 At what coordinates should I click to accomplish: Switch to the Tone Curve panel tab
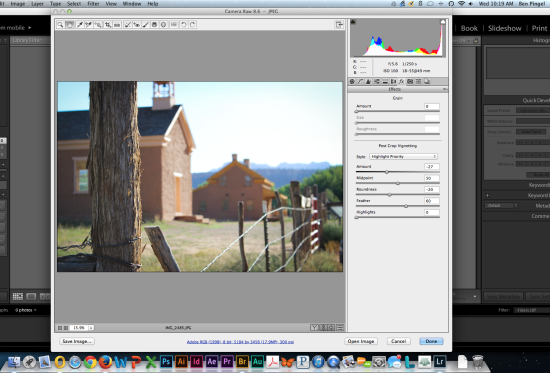[x=360, y=81]
